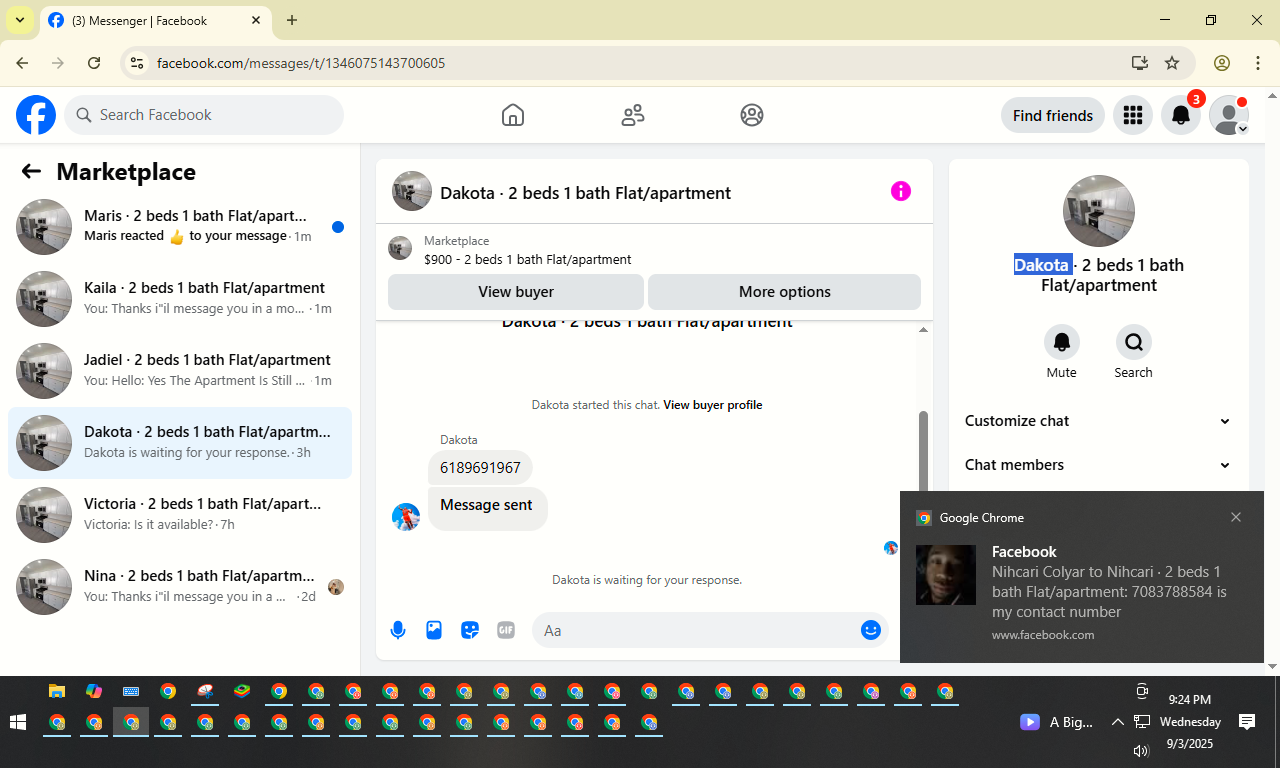This screenshot has width=1280, height=768.
Task: Open the clock showing 9:24 PM
Action: [x=1190, y=700]
